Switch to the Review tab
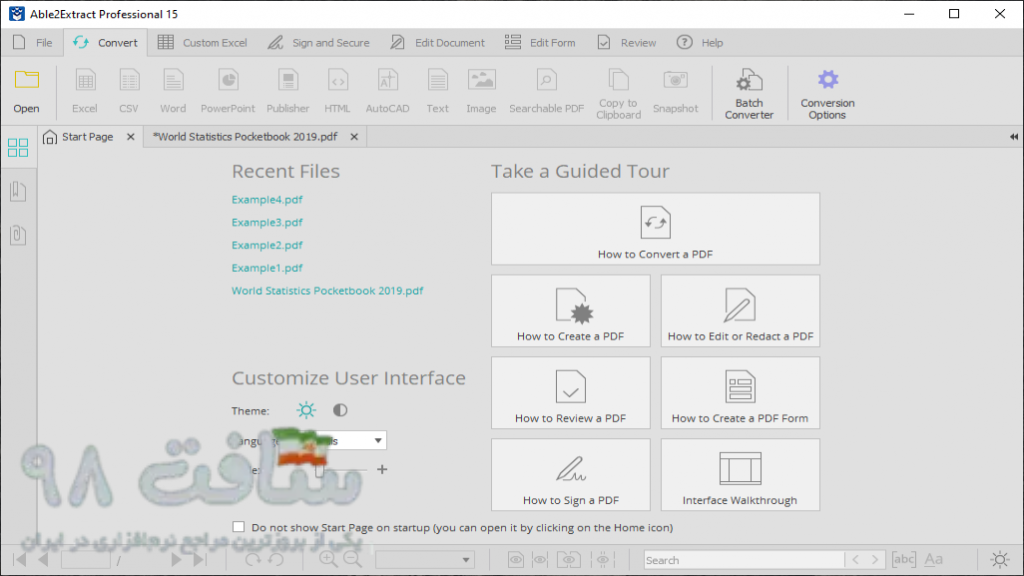Viewport: 1024px width, 576px height. [x=627, y=42]
